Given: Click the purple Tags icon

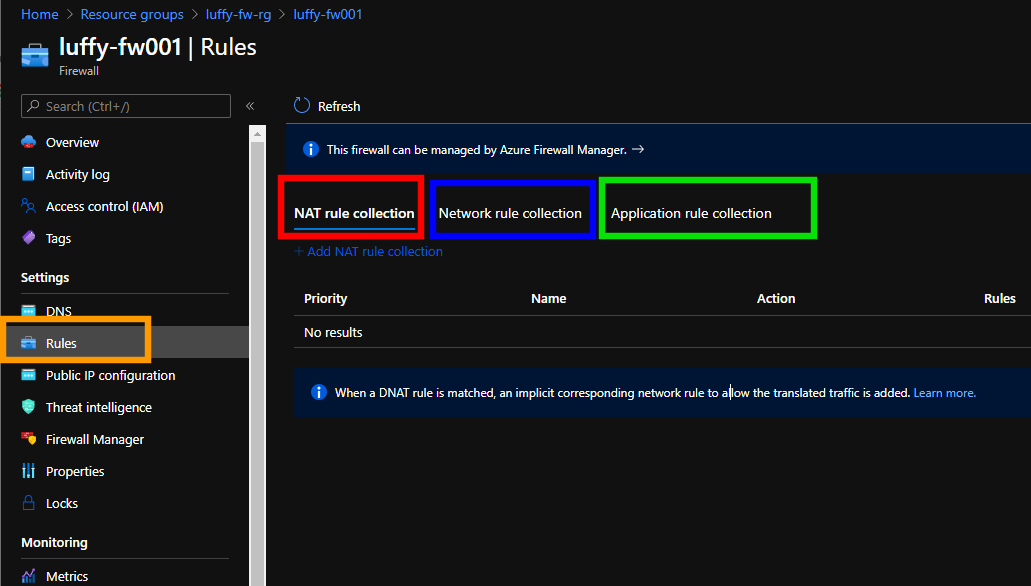Looking at the screenshot, I should coord(28,237).
